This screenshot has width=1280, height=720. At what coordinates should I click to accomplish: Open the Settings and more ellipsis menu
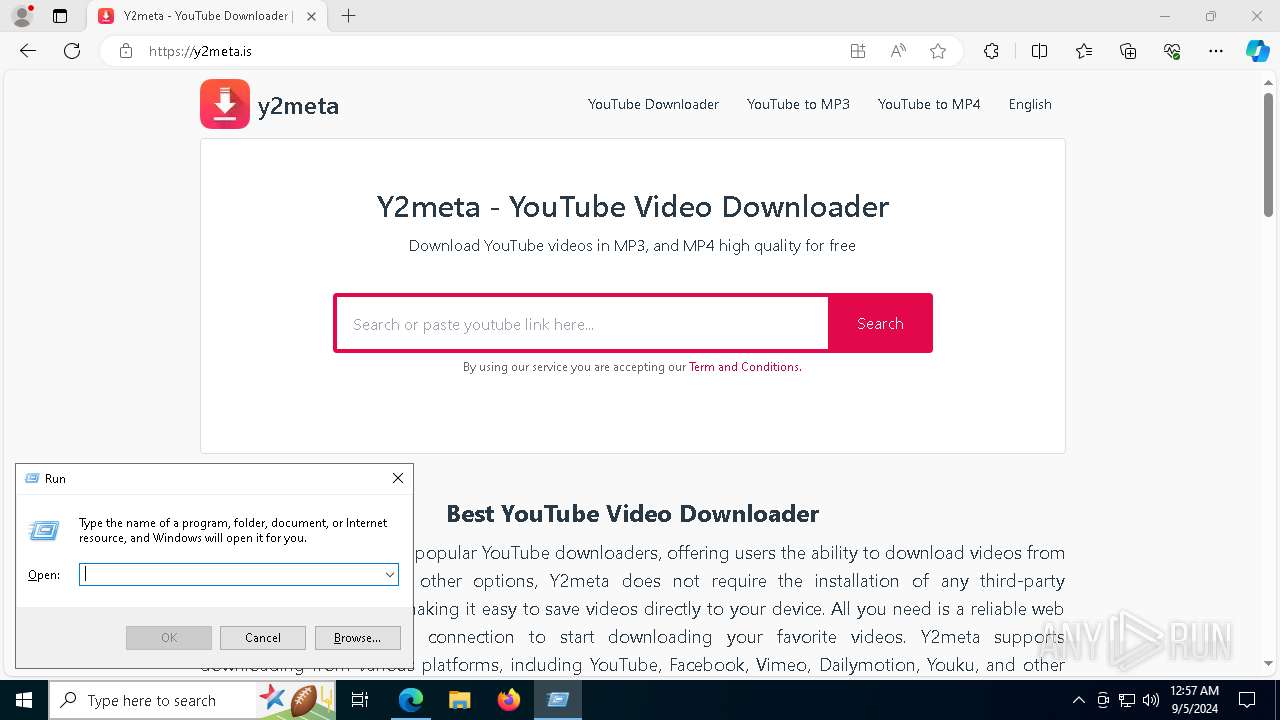coord(1216,51)
